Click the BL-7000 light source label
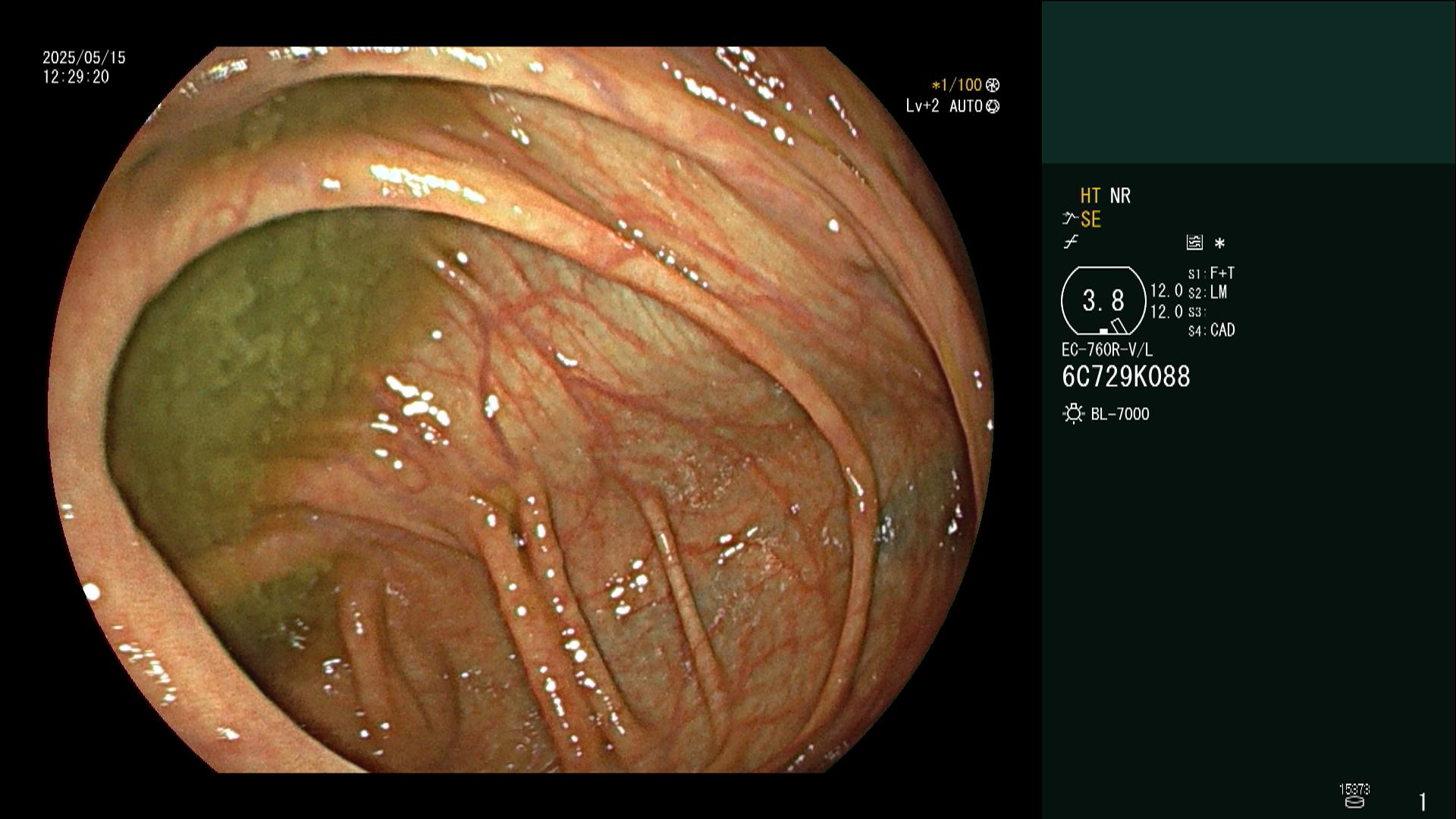The width and height of the screenshot is (1456, 819). (1120, 414)
